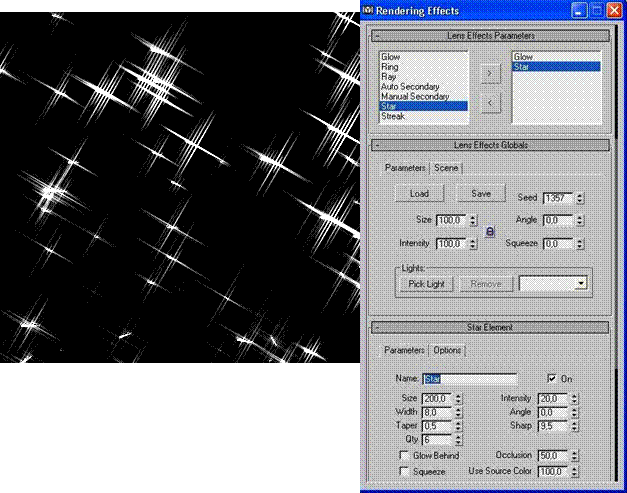Enable the Squeeze checkbox in Star Element
627x493 pixels.
click(x=404, y=470)
